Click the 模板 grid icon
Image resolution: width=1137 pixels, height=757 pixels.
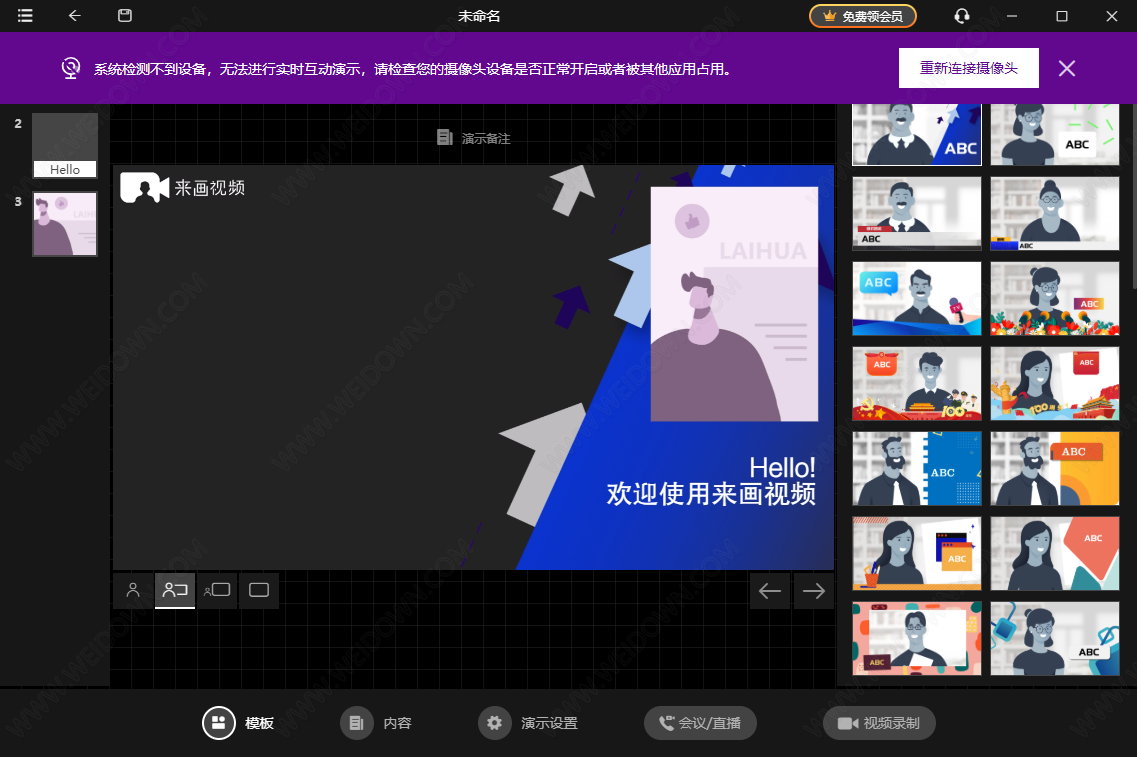pyautogui.click(x=218, y=723)
